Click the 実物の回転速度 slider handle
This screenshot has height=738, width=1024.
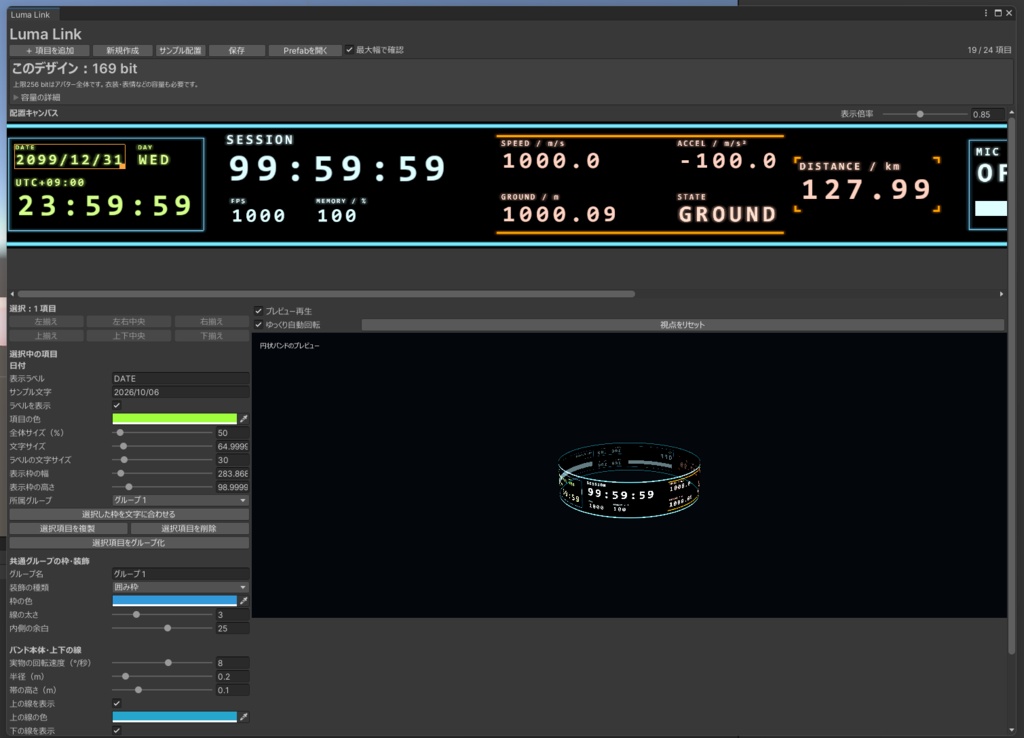[x=168, y=663]
